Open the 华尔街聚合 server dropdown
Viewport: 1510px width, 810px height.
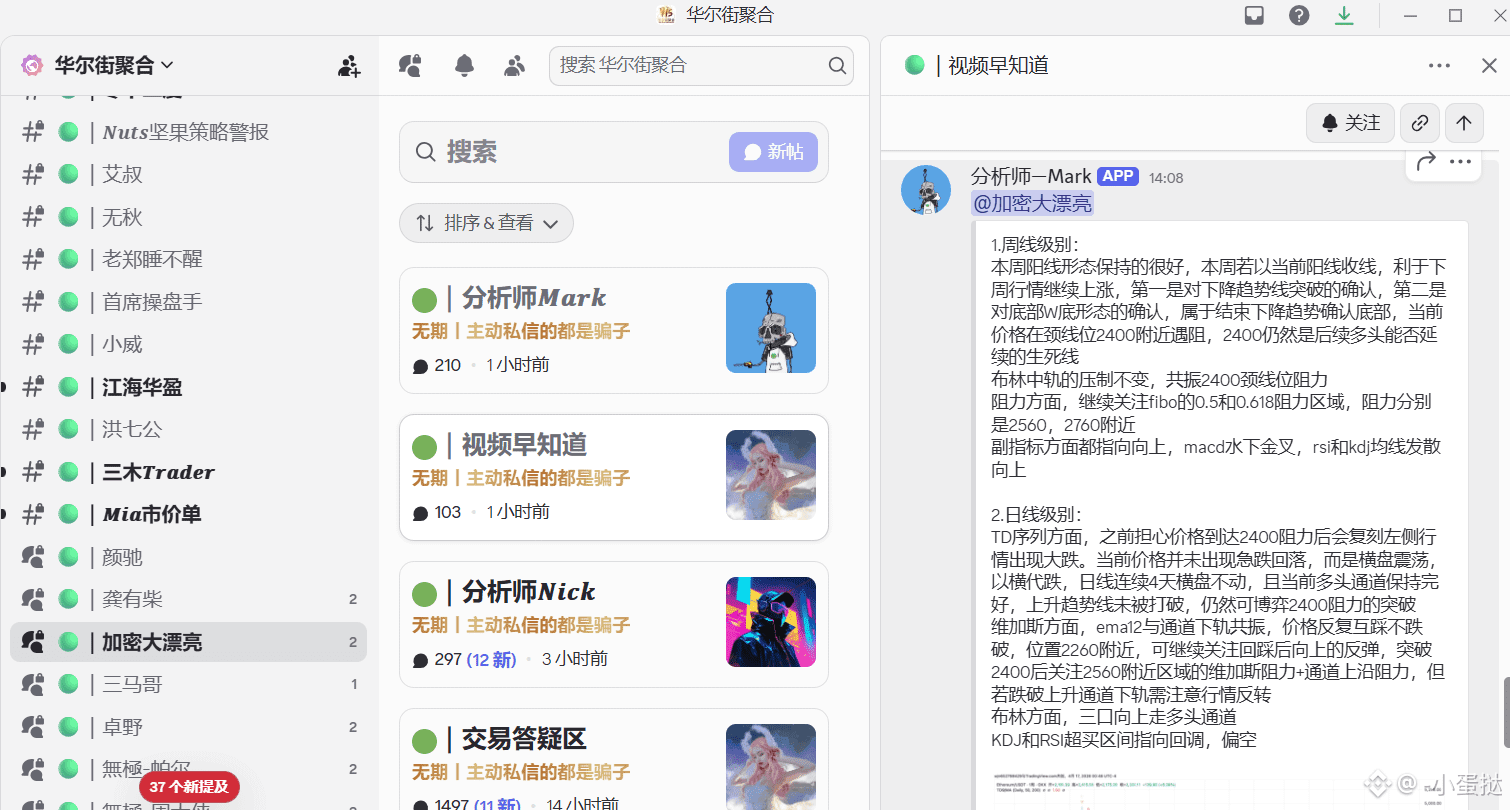tap(114, 66)
